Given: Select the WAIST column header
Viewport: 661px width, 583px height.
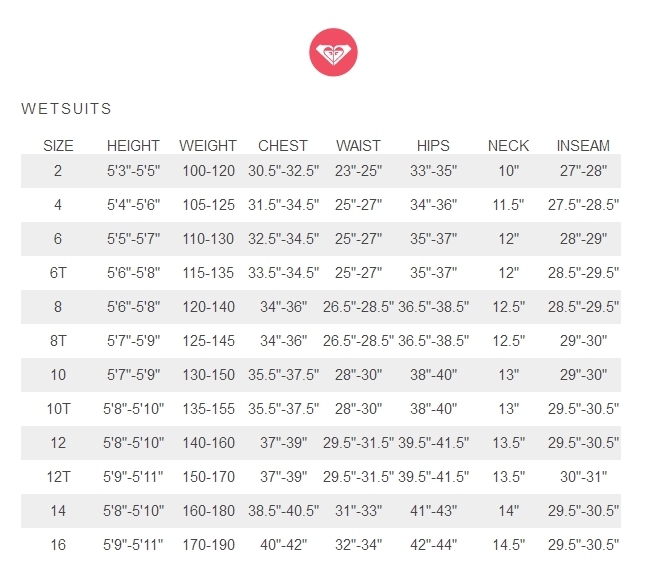Looking at the screenshot, I should point(358,146).
